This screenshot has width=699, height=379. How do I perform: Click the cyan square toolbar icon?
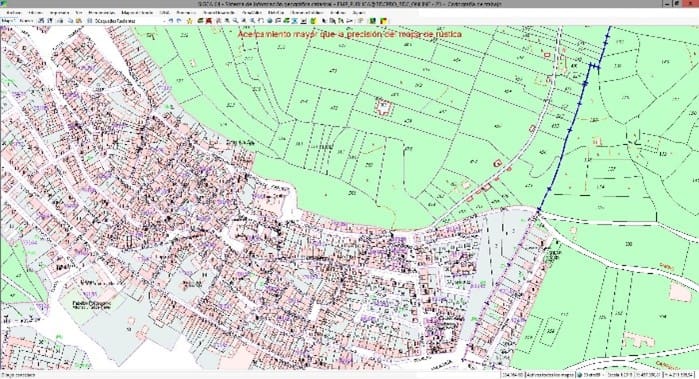(294, 21)
